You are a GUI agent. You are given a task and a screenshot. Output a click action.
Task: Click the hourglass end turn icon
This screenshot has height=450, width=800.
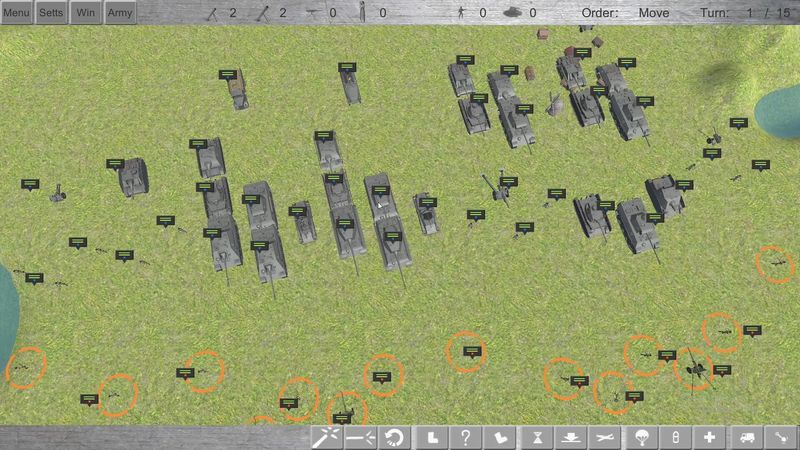tap(536, 437)
